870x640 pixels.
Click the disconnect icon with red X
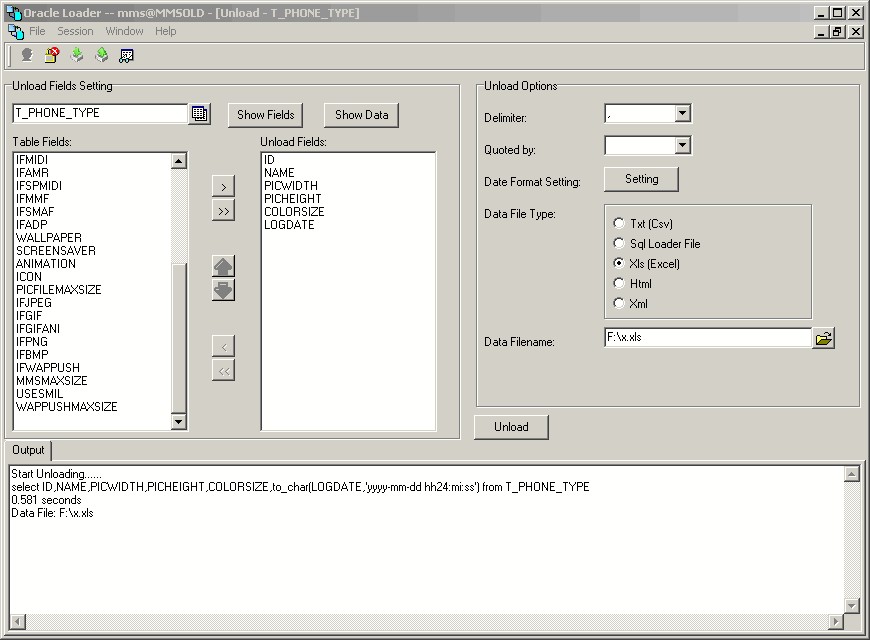tap(52, 56)
